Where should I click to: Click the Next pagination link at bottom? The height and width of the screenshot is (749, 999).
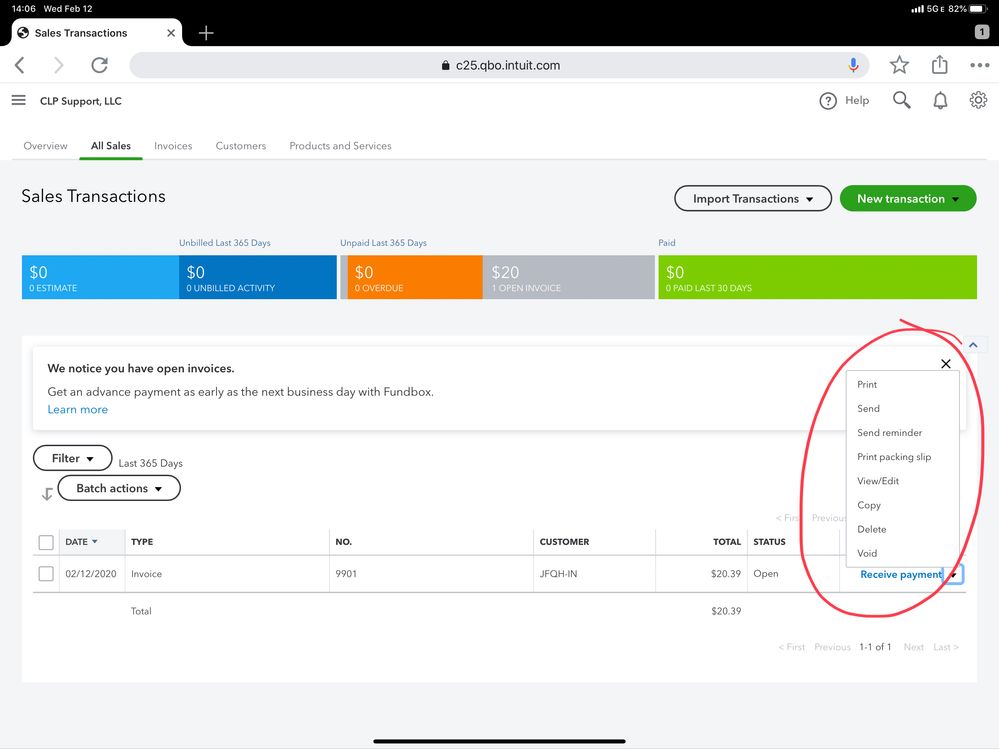(x=914, y=647)
